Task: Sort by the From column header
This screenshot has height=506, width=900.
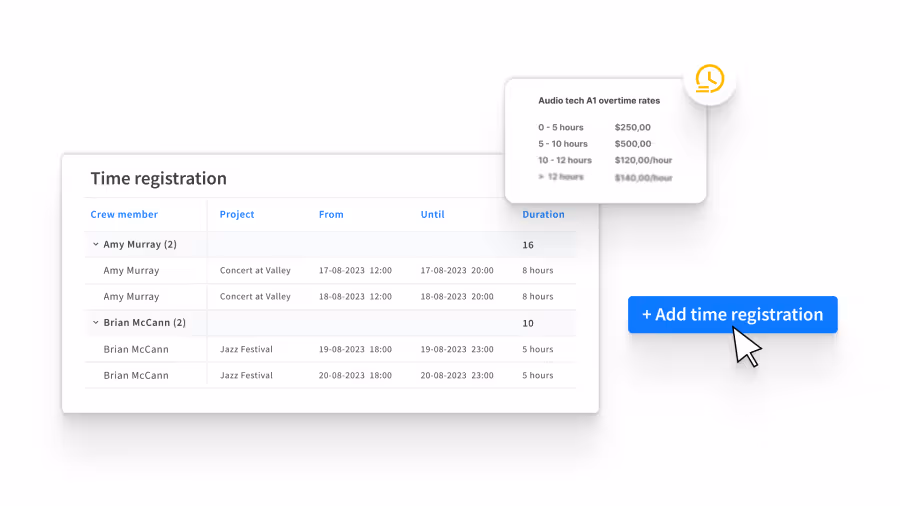Action: 331,214
